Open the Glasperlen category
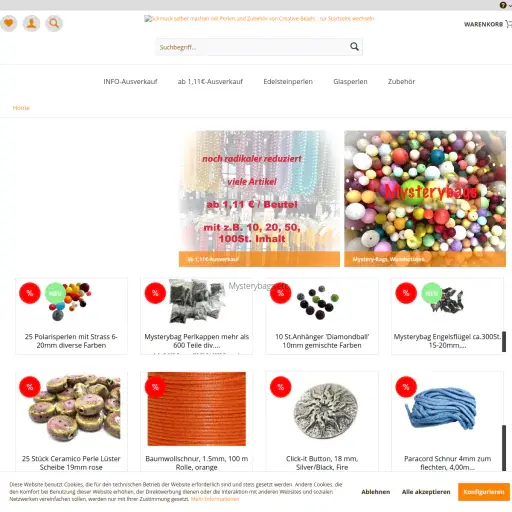 pyautogui.click(x=350, y=82)
